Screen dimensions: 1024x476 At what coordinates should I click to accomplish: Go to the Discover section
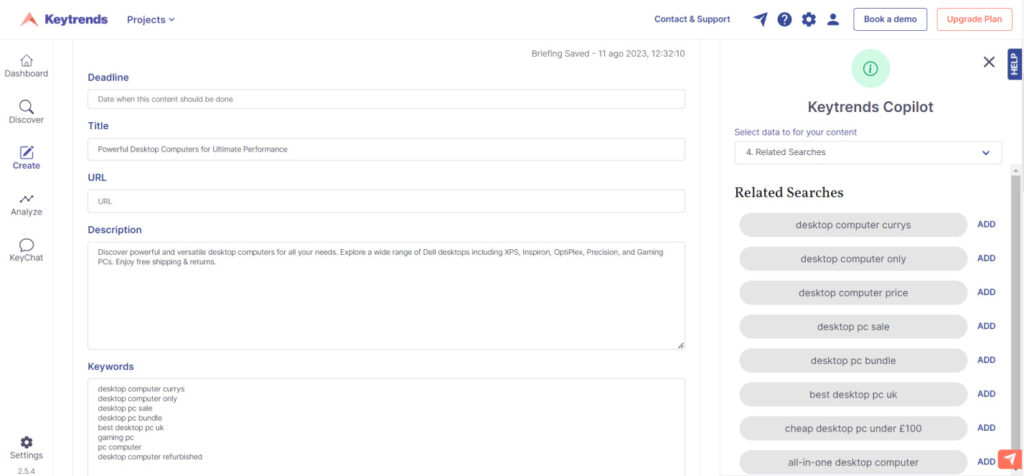26,112
